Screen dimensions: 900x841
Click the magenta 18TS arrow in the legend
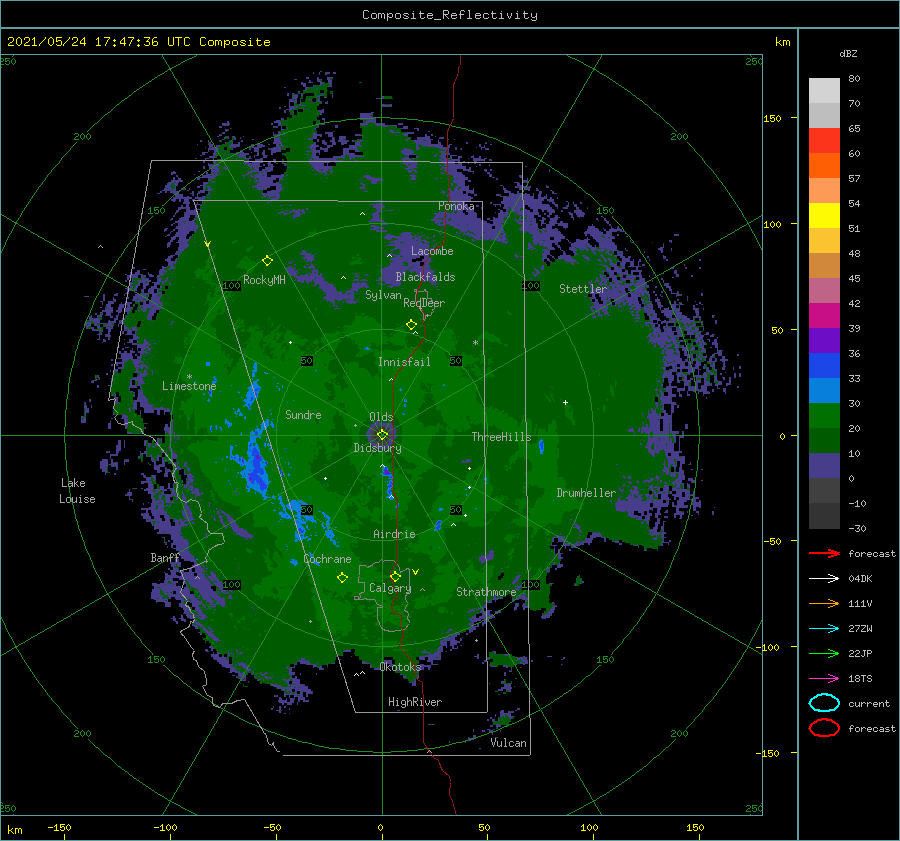(x=824, y=679)
